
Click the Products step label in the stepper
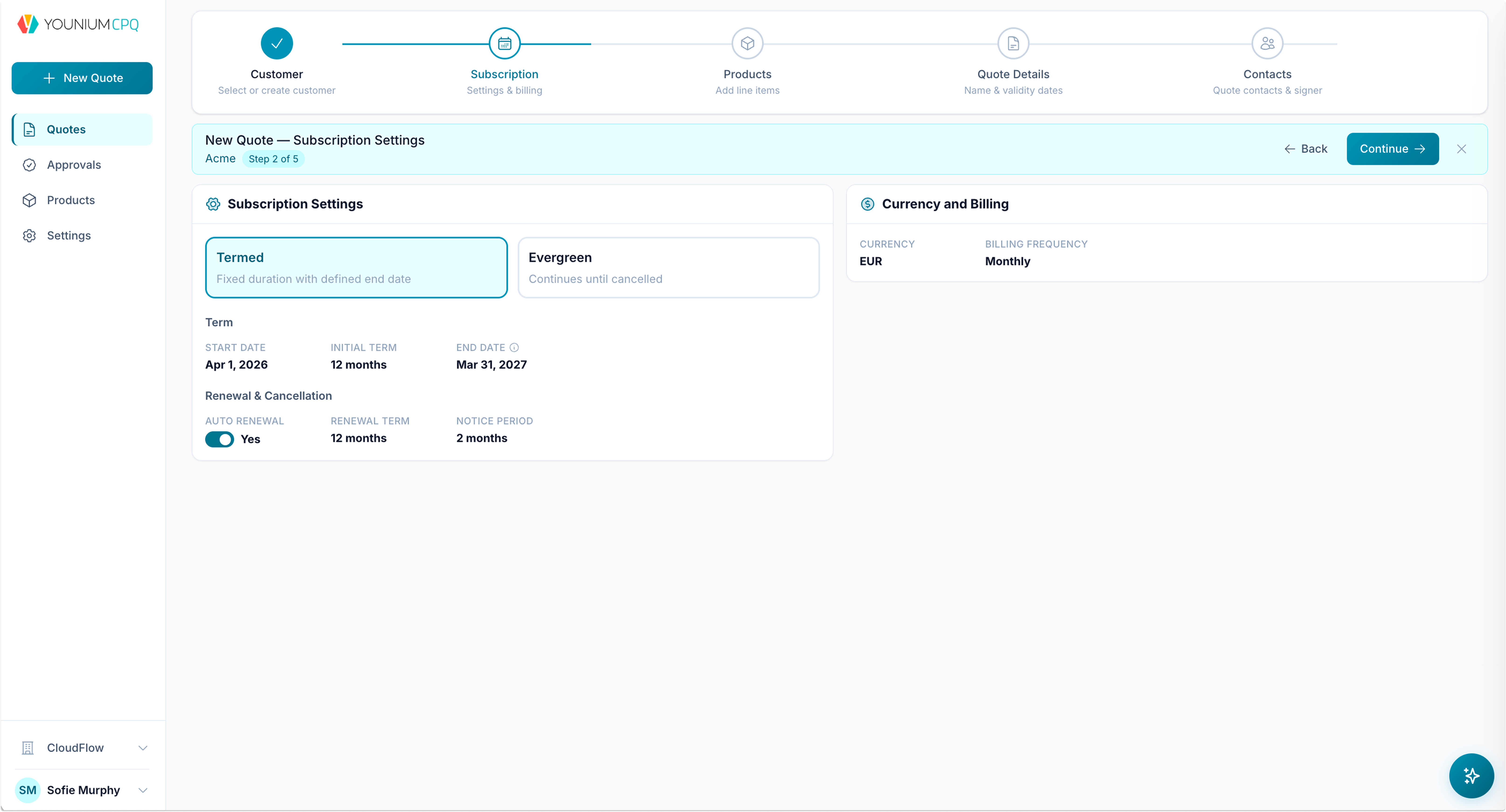tap(747, 74)
